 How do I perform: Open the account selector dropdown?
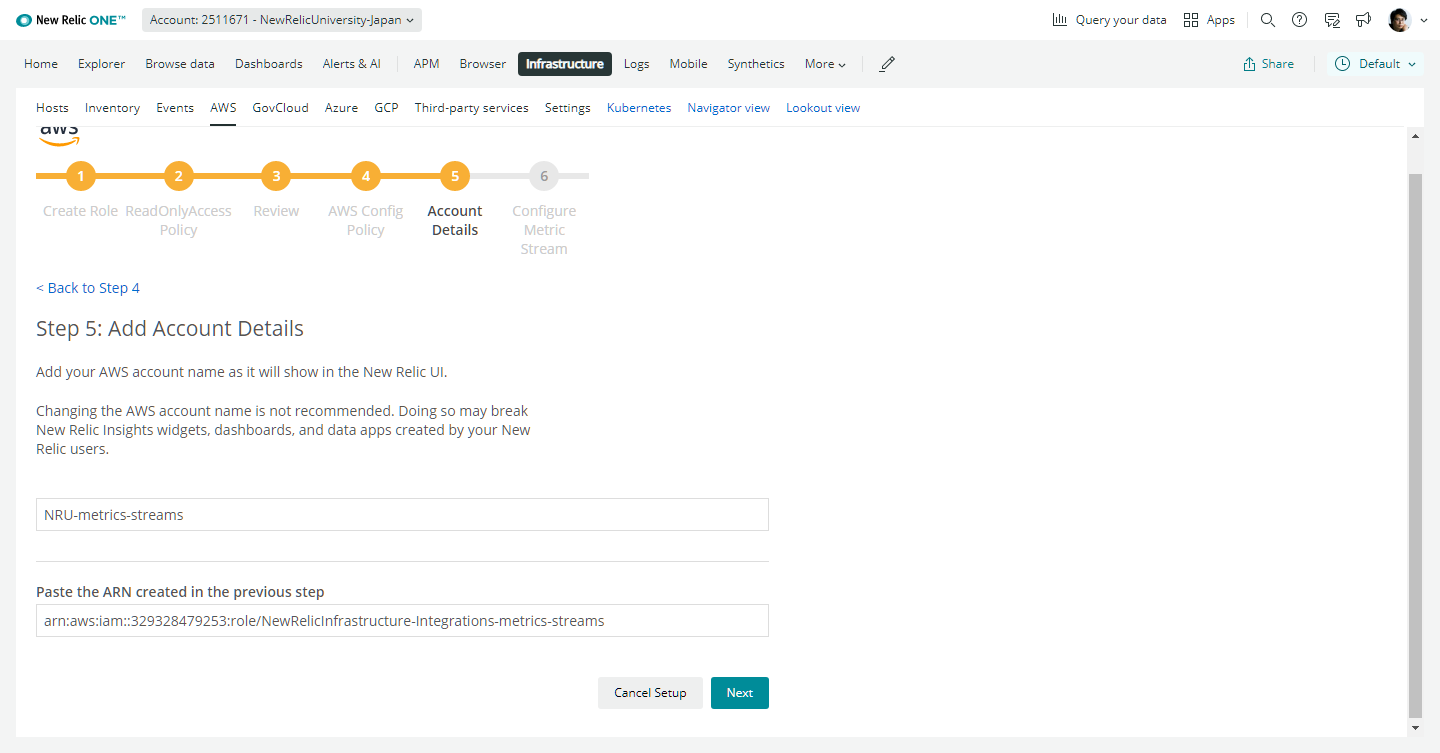click(x=282, y=20)
